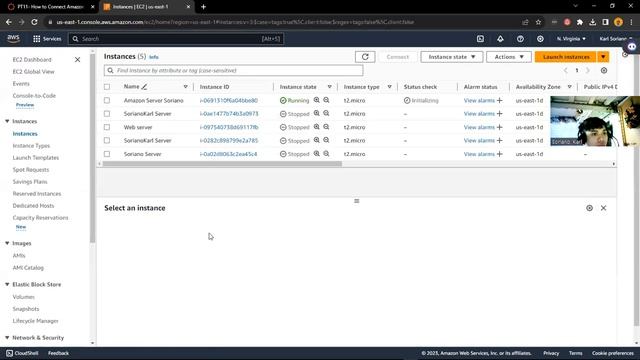Select the first SorianoKarl Server checkbox
The height and width of the screenshot is (360, 640).
(x=107, y=114)
